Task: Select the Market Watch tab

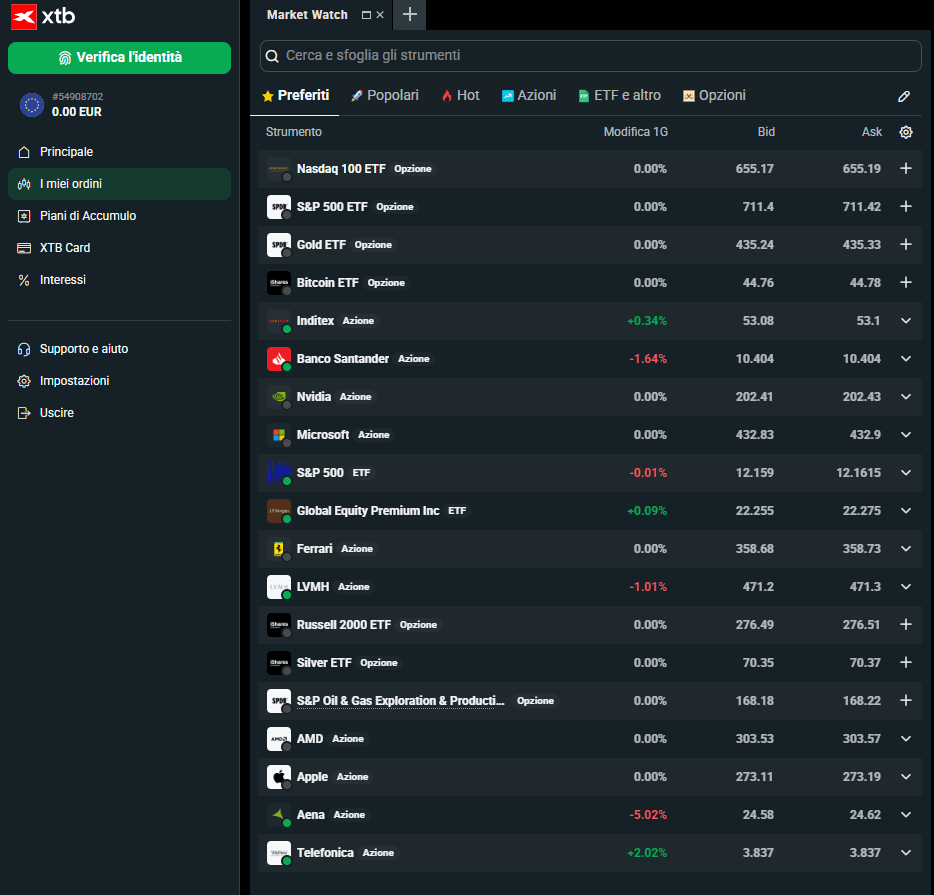Action: click(307, 15)
